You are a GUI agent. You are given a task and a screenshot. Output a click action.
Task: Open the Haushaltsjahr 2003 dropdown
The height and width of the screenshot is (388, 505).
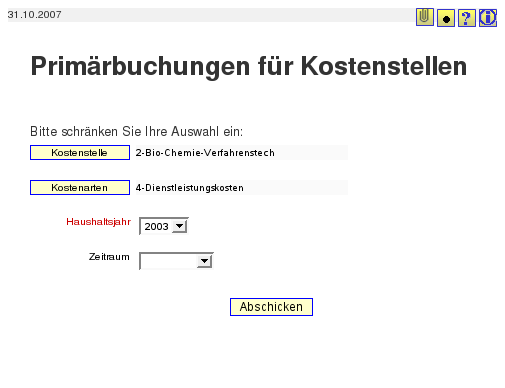[164, 226]
